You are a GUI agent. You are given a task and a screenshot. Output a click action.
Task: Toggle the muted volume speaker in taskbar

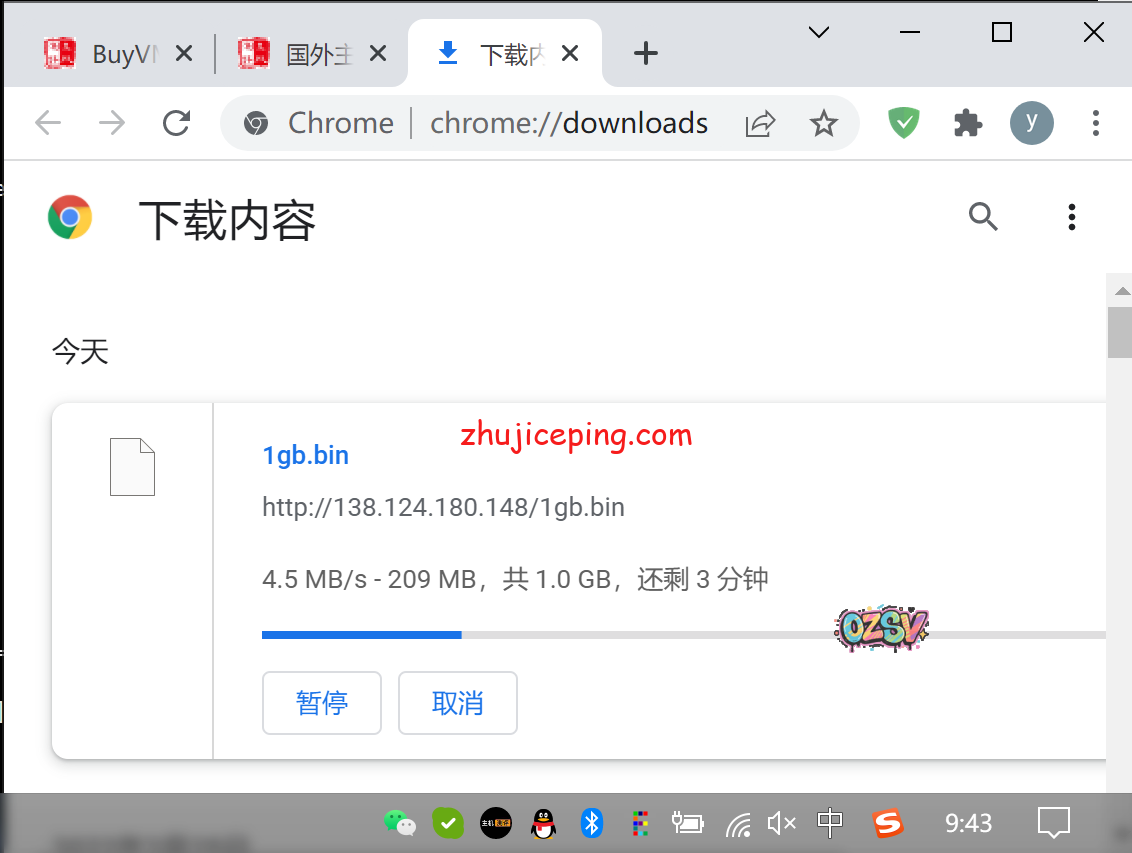[x=781, y=823]
